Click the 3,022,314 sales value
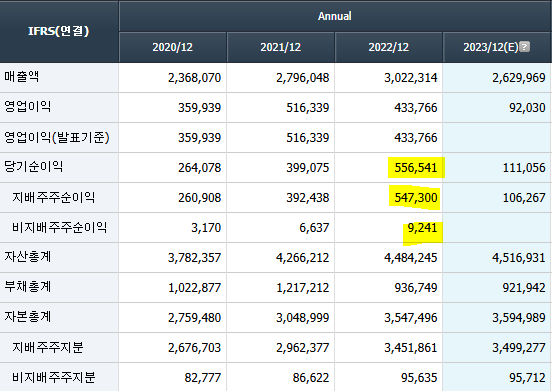 [x=410, y=77]
